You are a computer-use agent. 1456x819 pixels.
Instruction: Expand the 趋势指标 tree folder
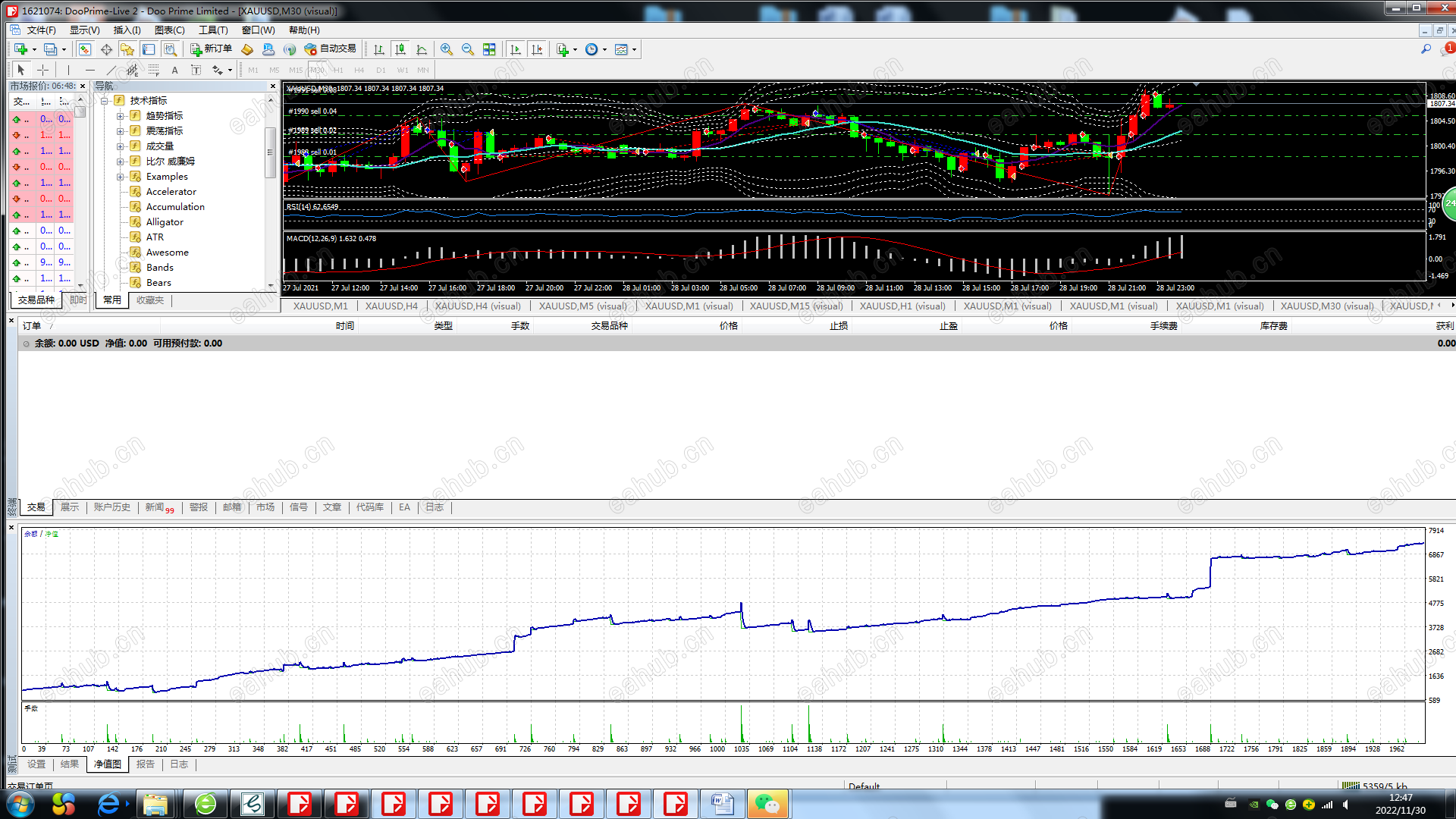[x=120, y=116]
